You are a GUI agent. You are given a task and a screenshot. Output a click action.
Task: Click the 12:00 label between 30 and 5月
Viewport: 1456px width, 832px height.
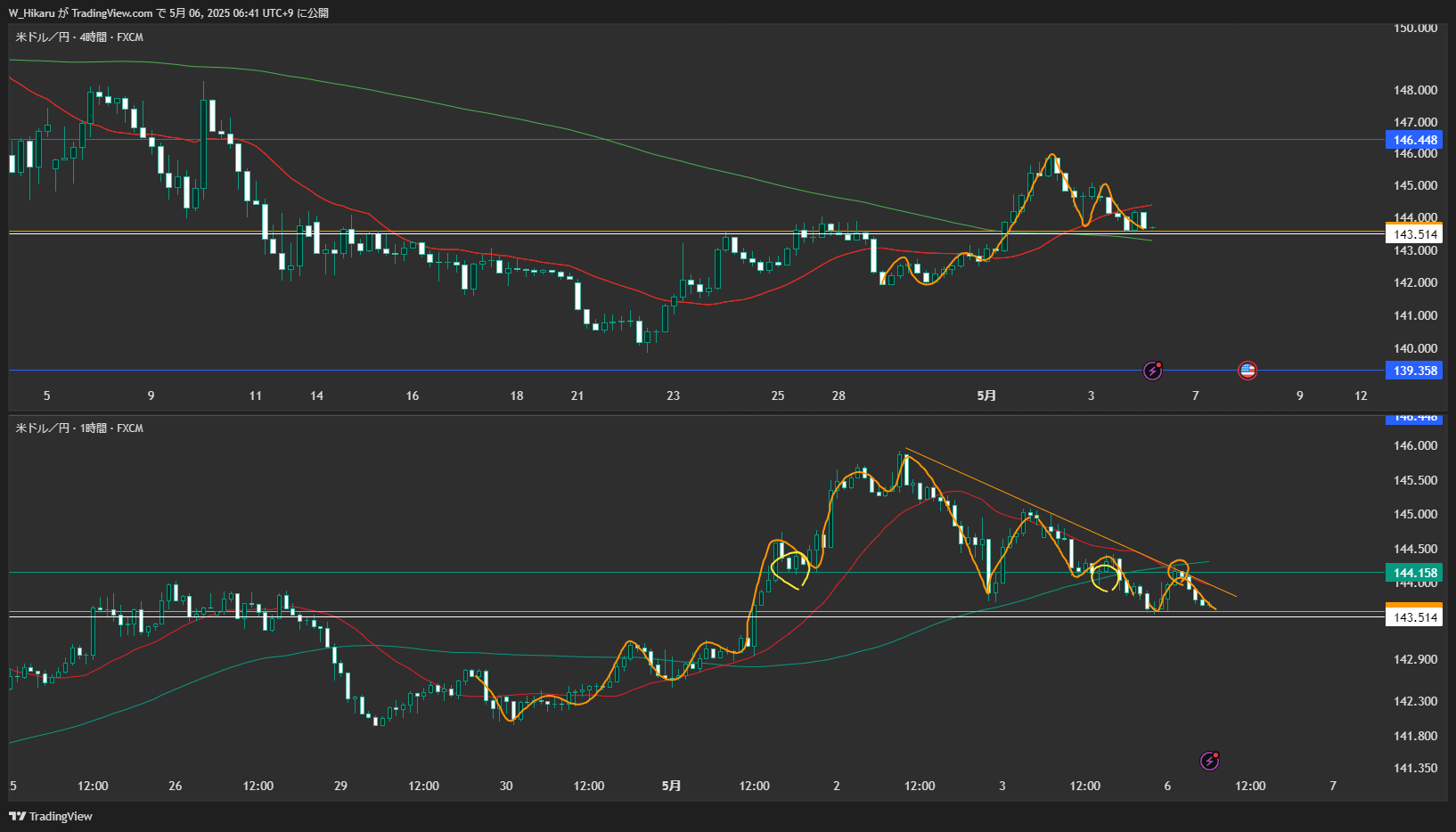(589, 786)
